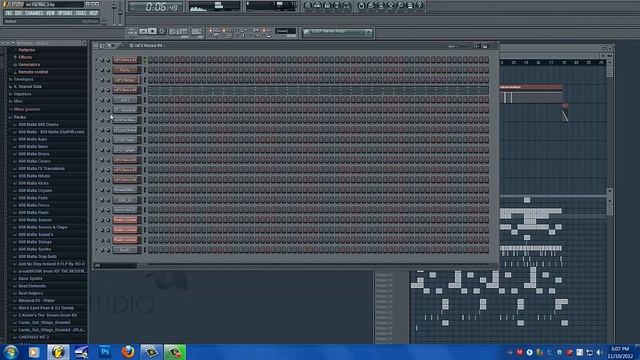640x360 pixels.
Task: Click the question mark help icon in top toolbar
Action: pyautogui.click(x=419, y=5)
